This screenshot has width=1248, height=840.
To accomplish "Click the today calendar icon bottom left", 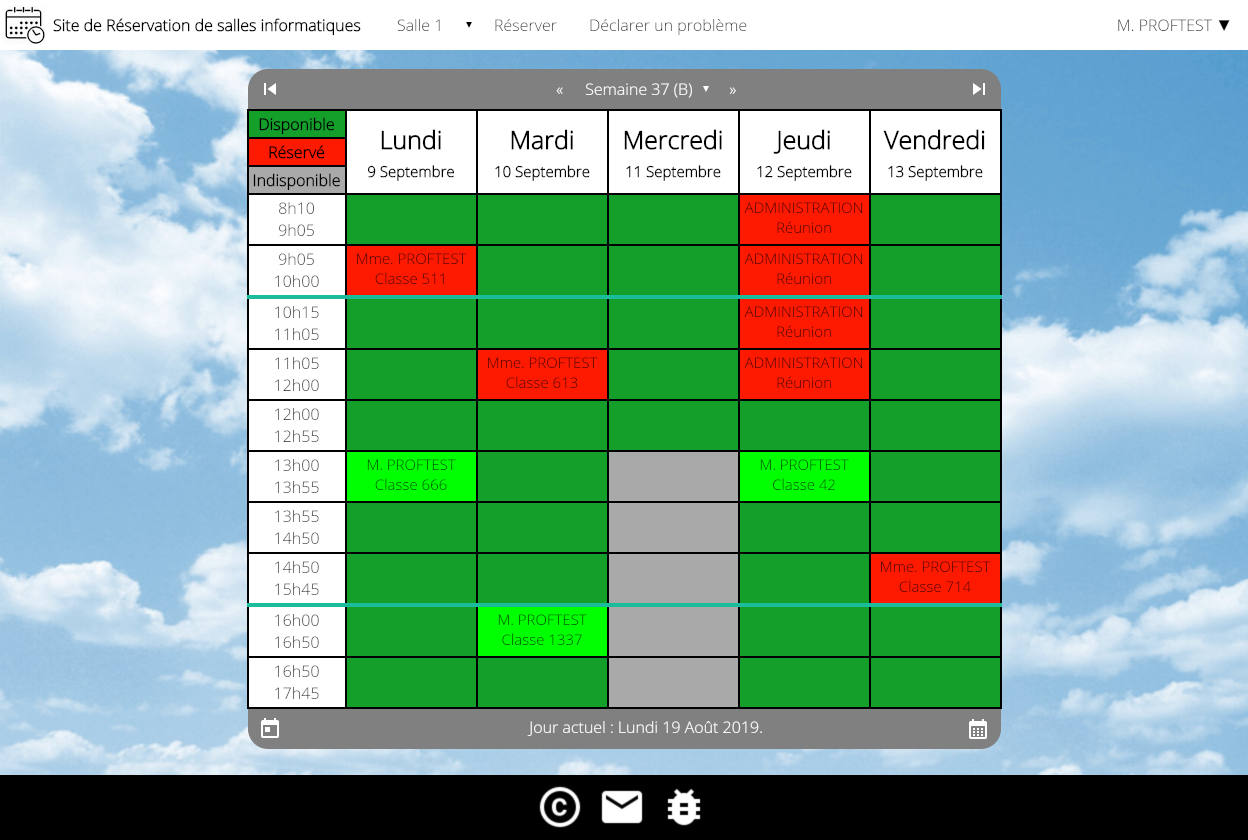I will coord(270,728).
